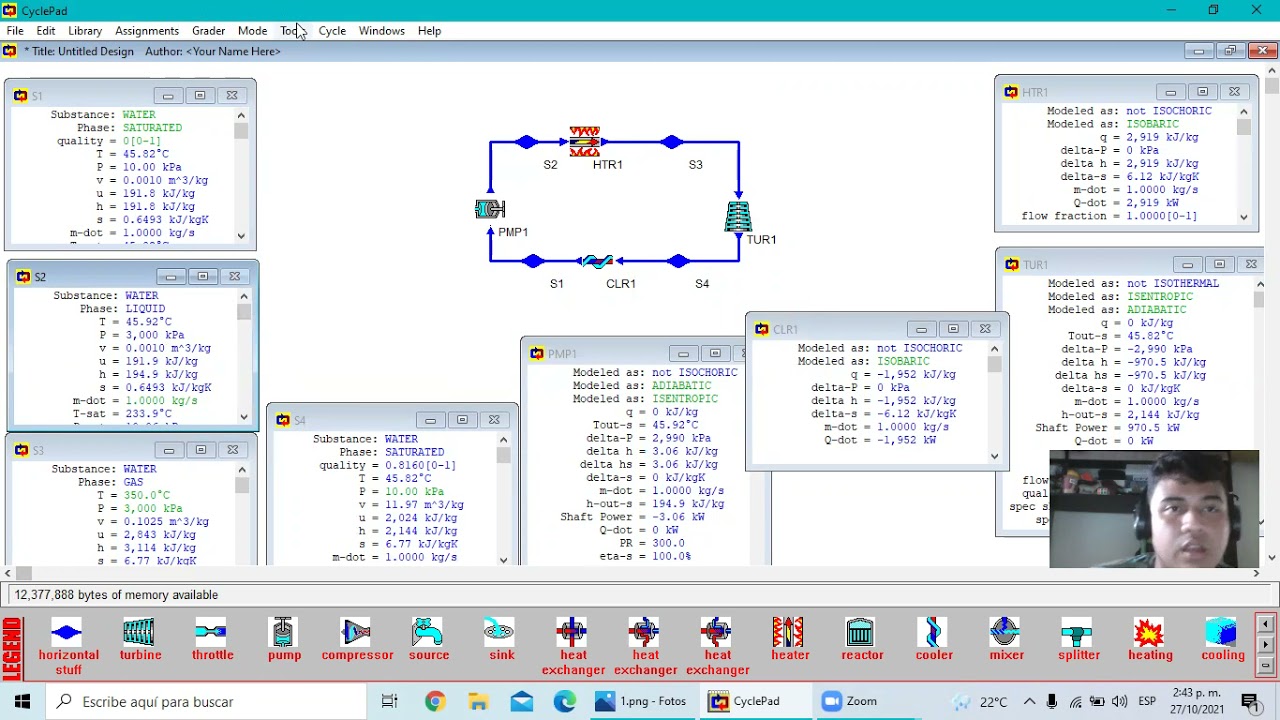1280x720 pixels.
Task: Click the down arrow in the S1 panel scrollbar
Action: click(x=241, y=236)
